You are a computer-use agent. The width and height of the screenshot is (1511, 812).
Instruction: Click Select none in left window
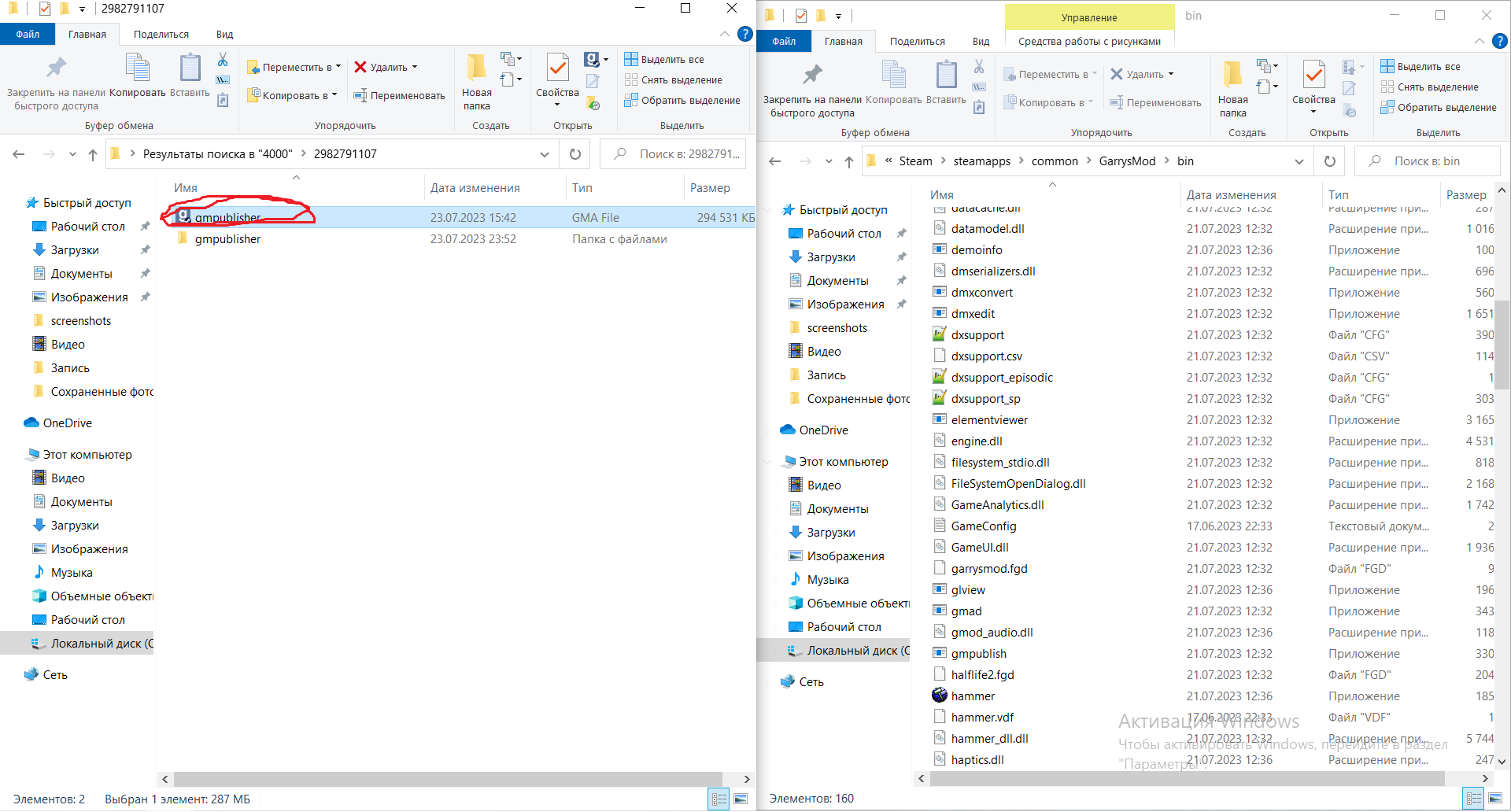(x=674, y=79)
